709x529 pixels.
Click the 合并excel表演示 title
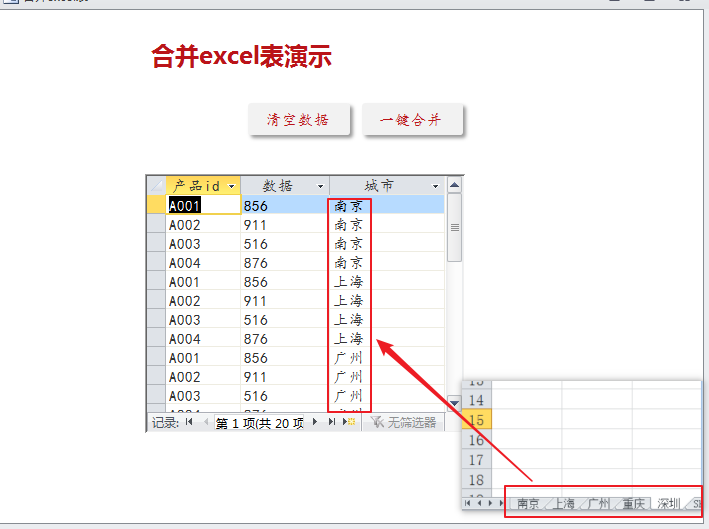[x=241, y=57]
